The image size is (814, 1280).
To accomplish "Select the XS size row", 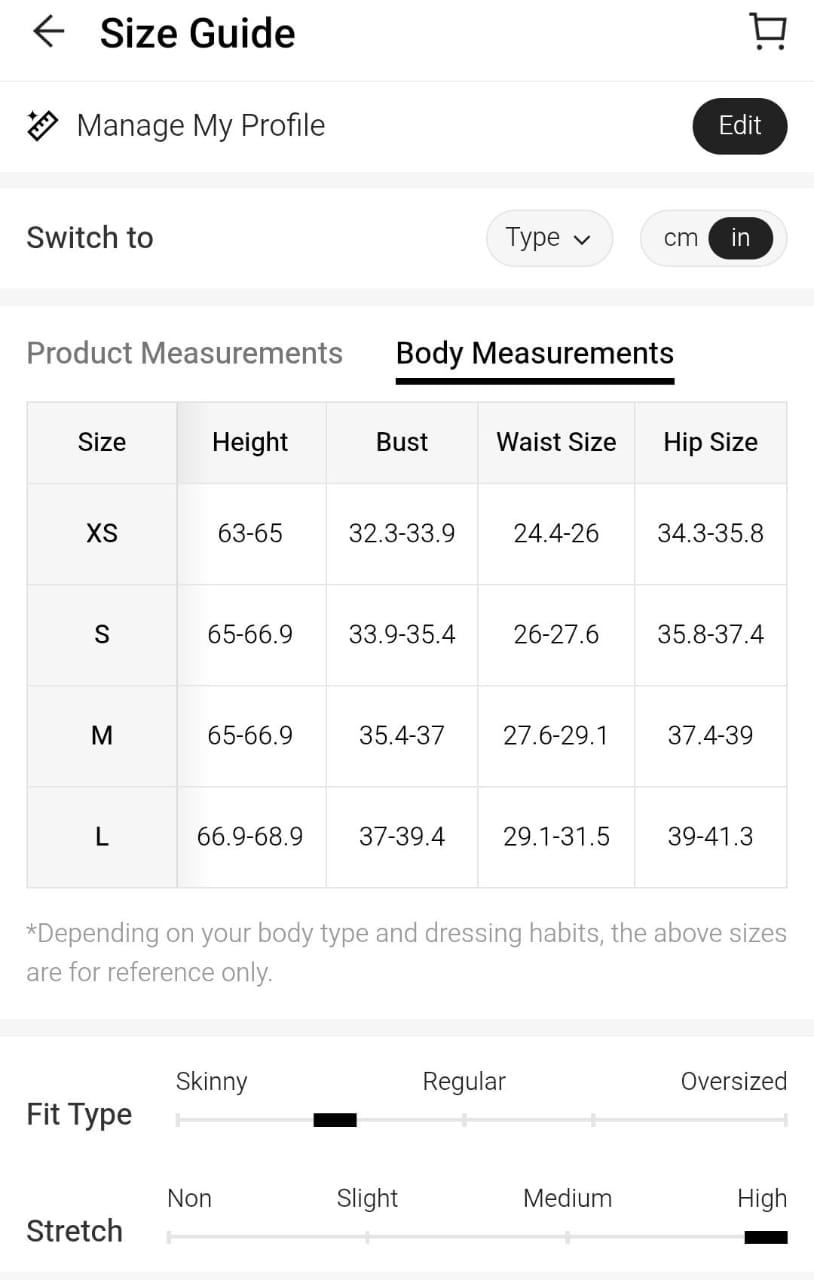I will coord(102,534).
